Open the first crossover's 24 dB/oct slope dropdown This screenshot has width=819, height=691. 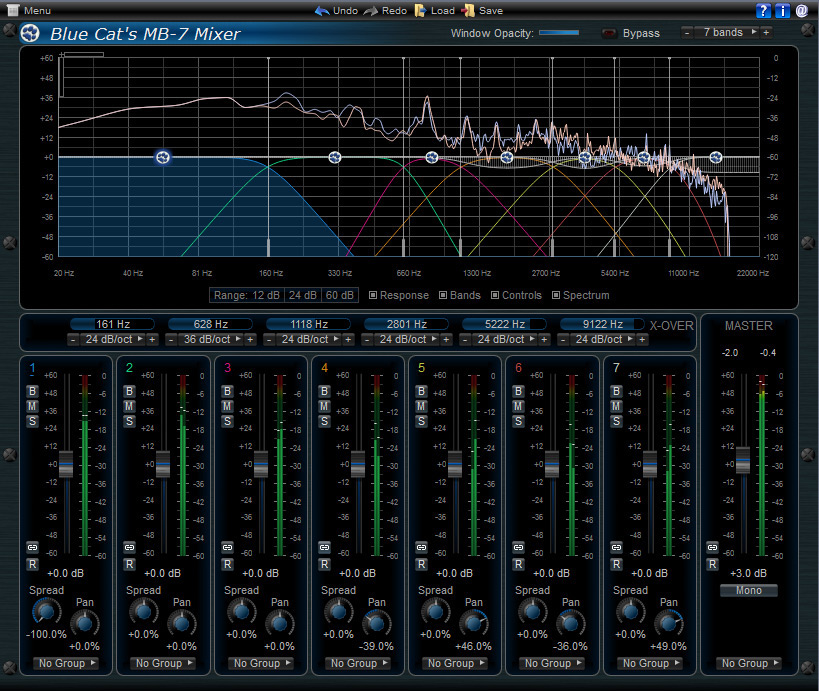(110, 338)
